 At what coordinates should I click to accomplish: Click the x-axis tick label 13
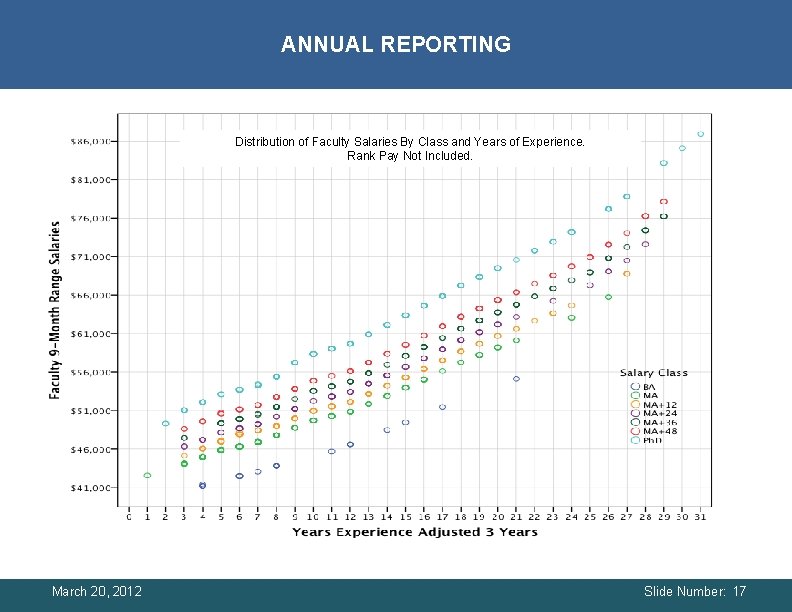pos(369,517)
